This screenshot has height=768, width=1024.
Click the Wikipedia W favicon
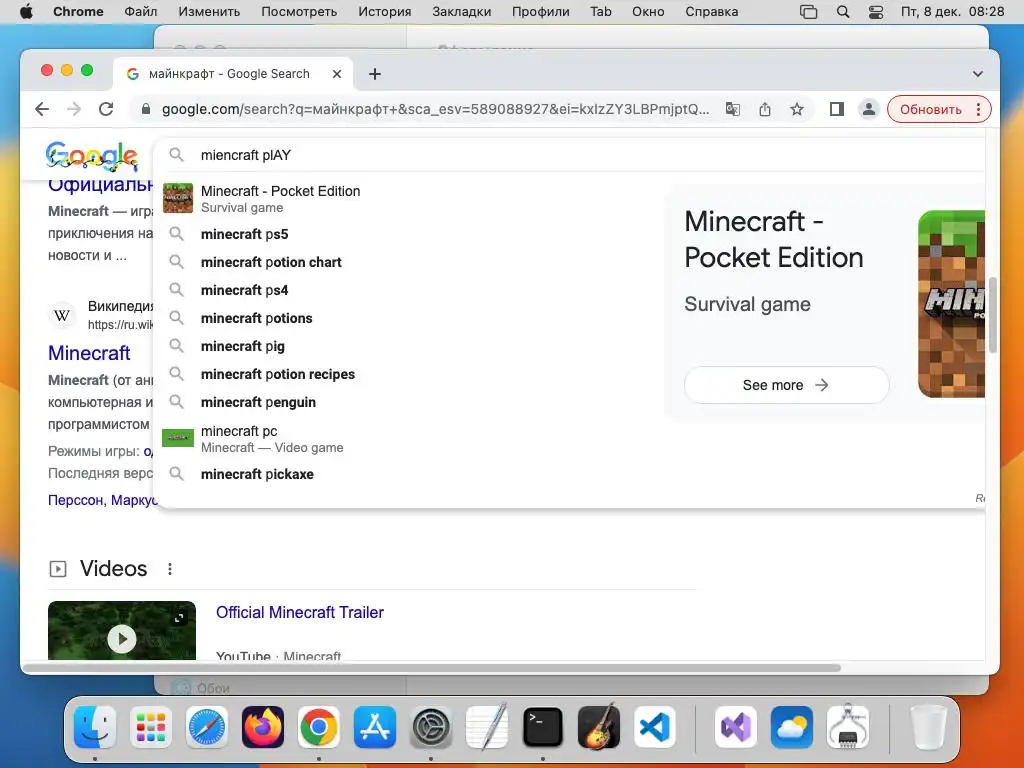[62, 316]
